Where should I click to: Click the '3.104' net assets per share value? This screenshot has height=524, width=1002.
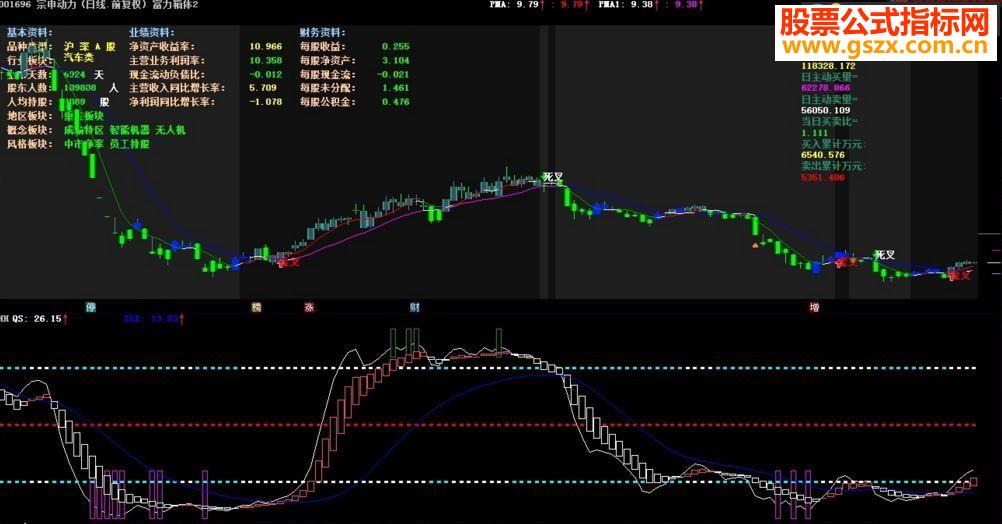(396, 60)
